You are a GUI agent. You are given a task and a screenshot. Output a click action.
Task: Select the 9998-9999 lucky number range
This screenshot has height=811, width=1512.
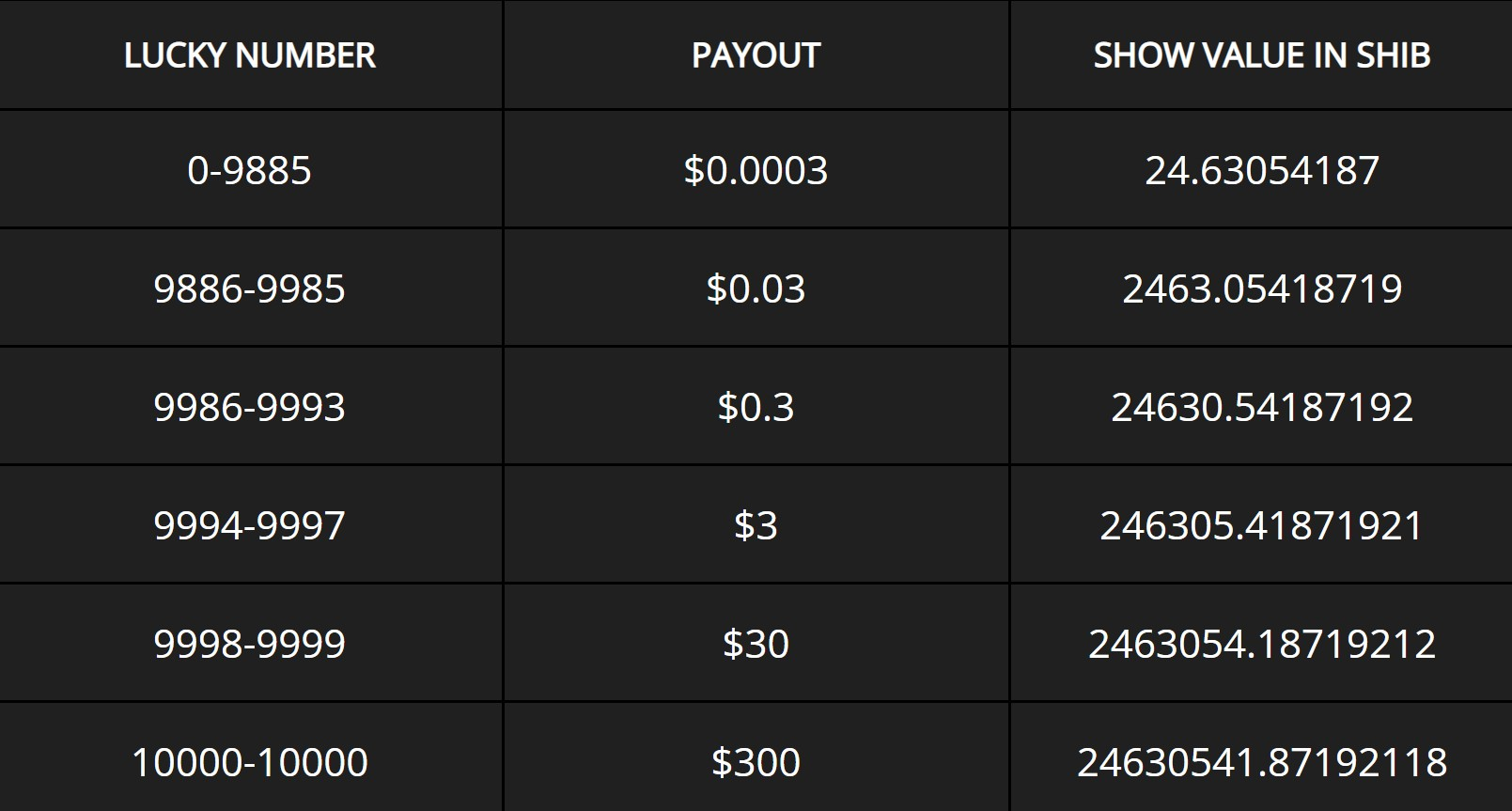249,644
